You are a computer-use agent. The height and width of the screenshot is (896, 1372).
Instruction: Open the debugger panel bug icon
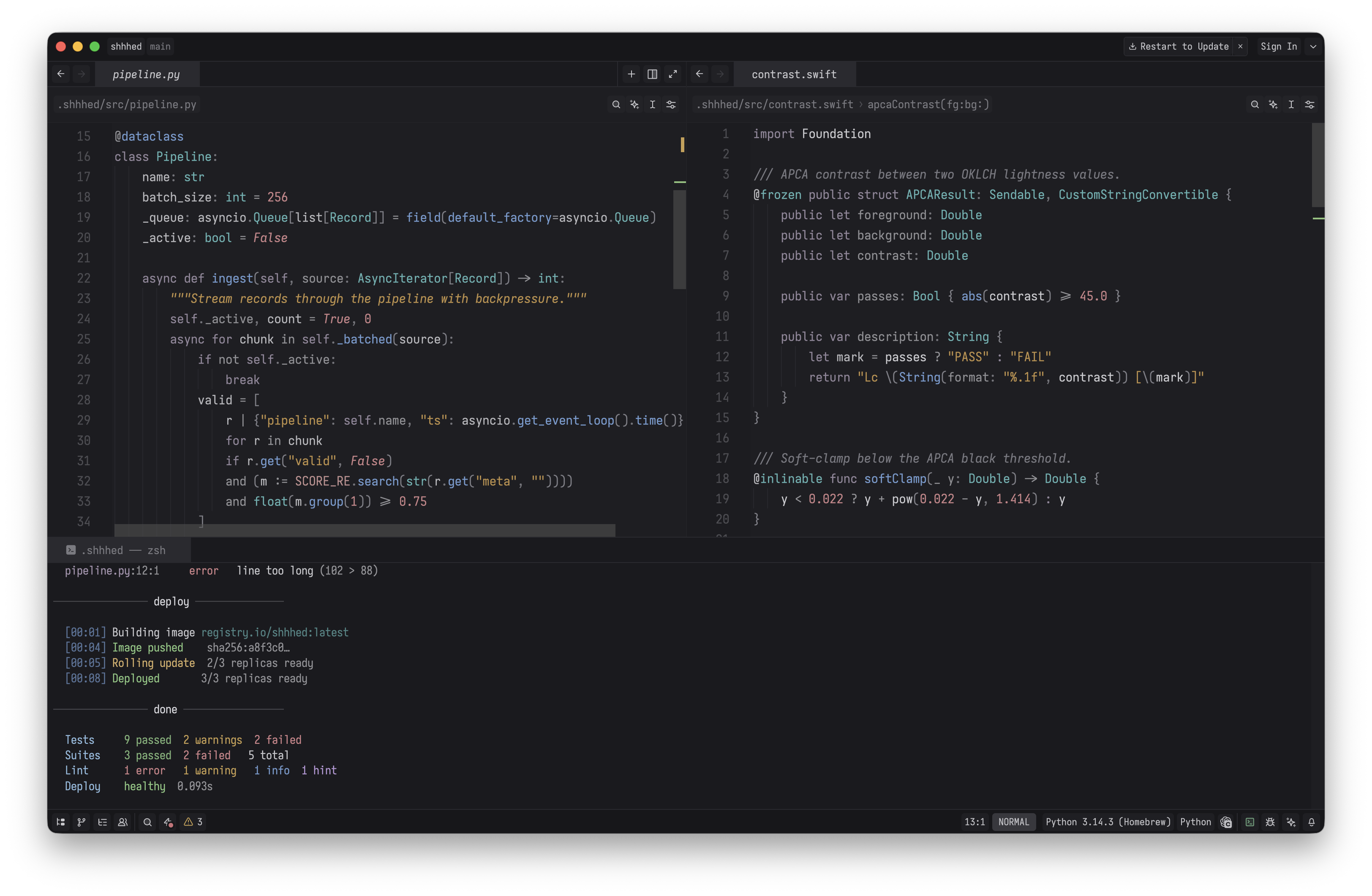pos(1270,822)
